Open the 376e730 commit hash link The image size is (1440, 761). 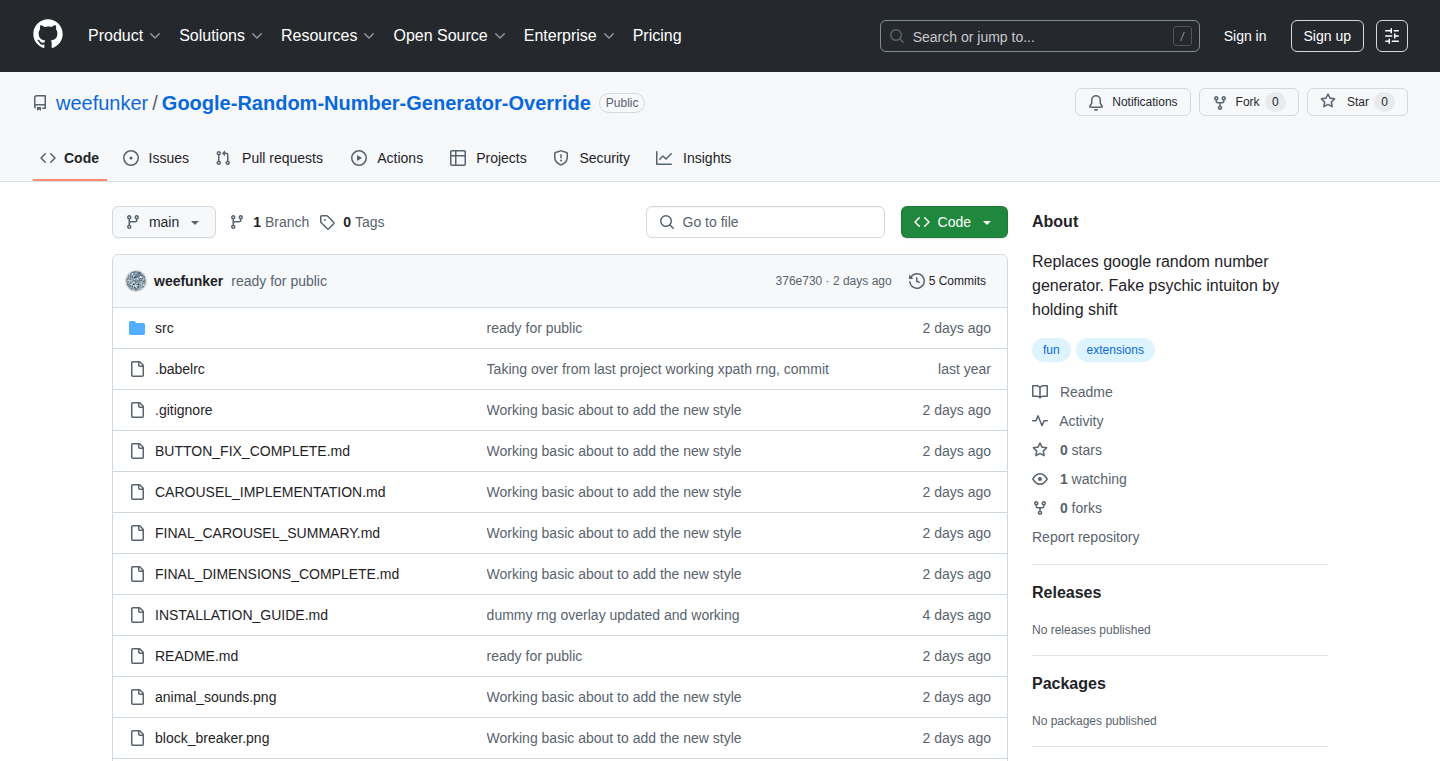[x=798, y=281]
